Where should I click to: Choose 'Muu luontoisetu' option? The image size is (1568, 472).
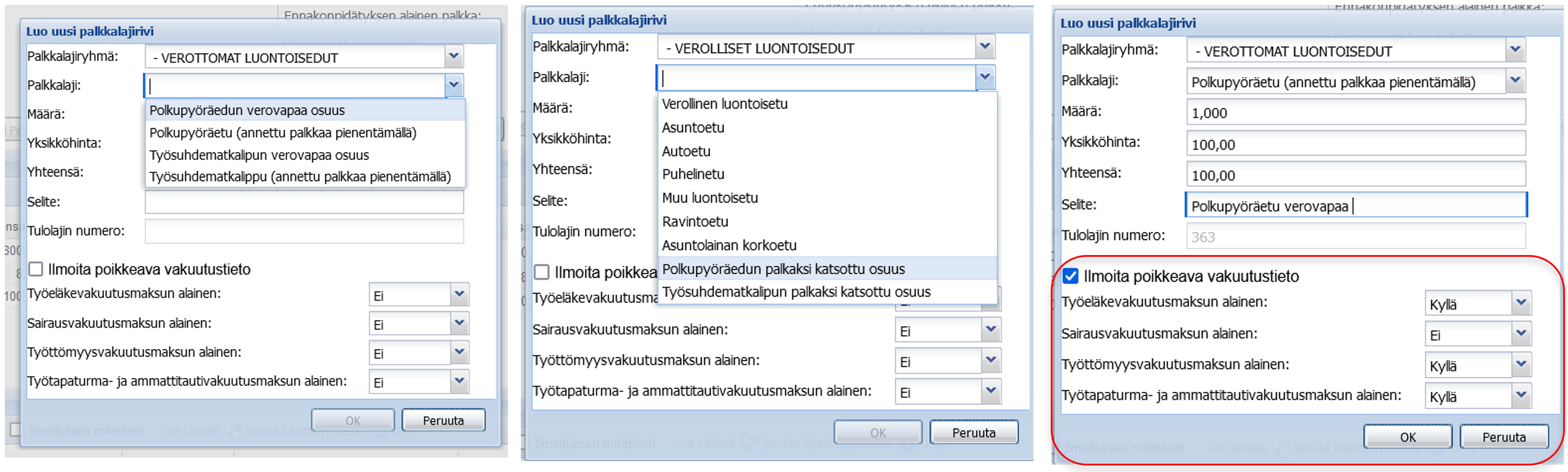[828, 198]
